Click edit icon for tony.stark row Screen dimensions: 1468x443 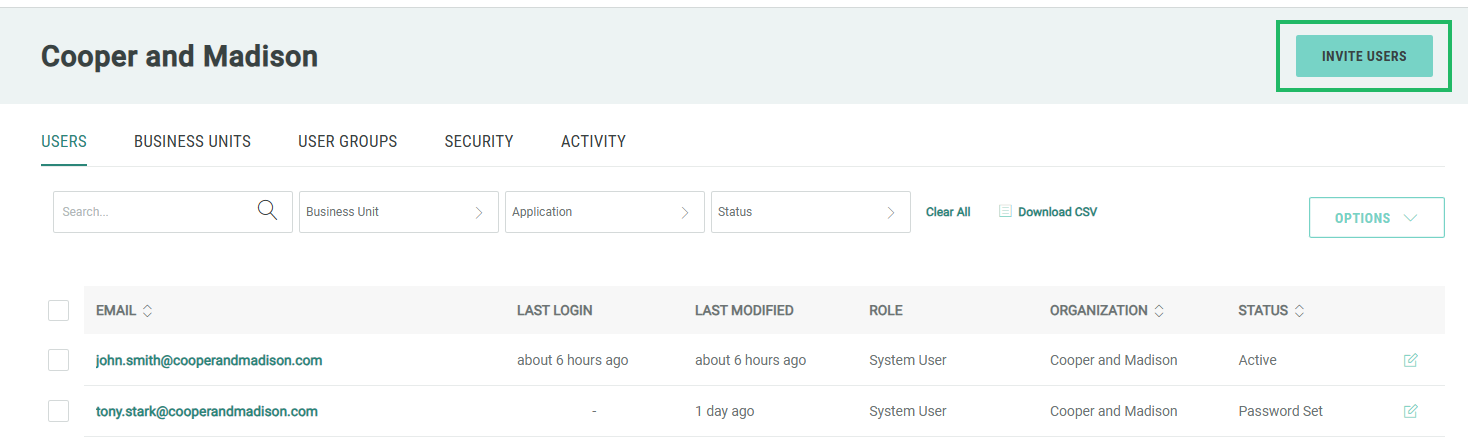1410,411
